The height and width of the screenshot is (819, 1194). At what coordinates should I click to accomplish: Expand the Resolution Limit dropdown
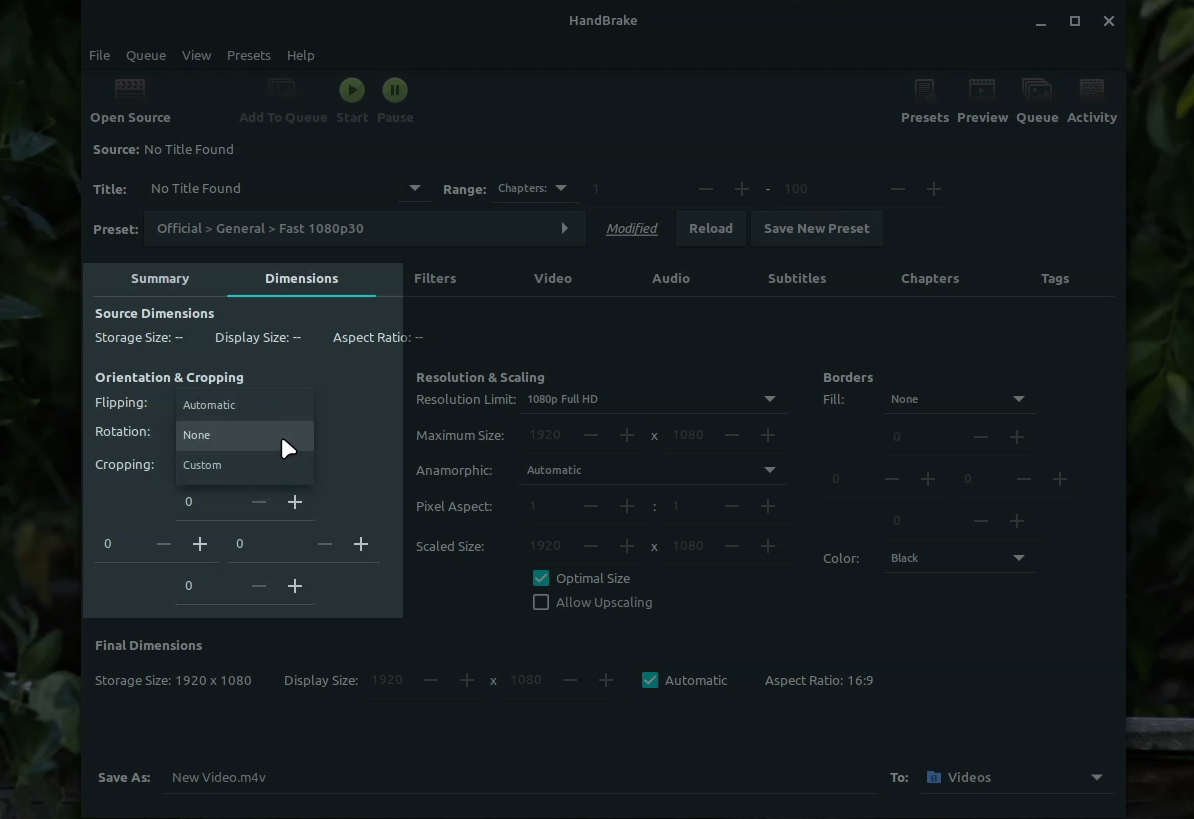click(651, 399)
